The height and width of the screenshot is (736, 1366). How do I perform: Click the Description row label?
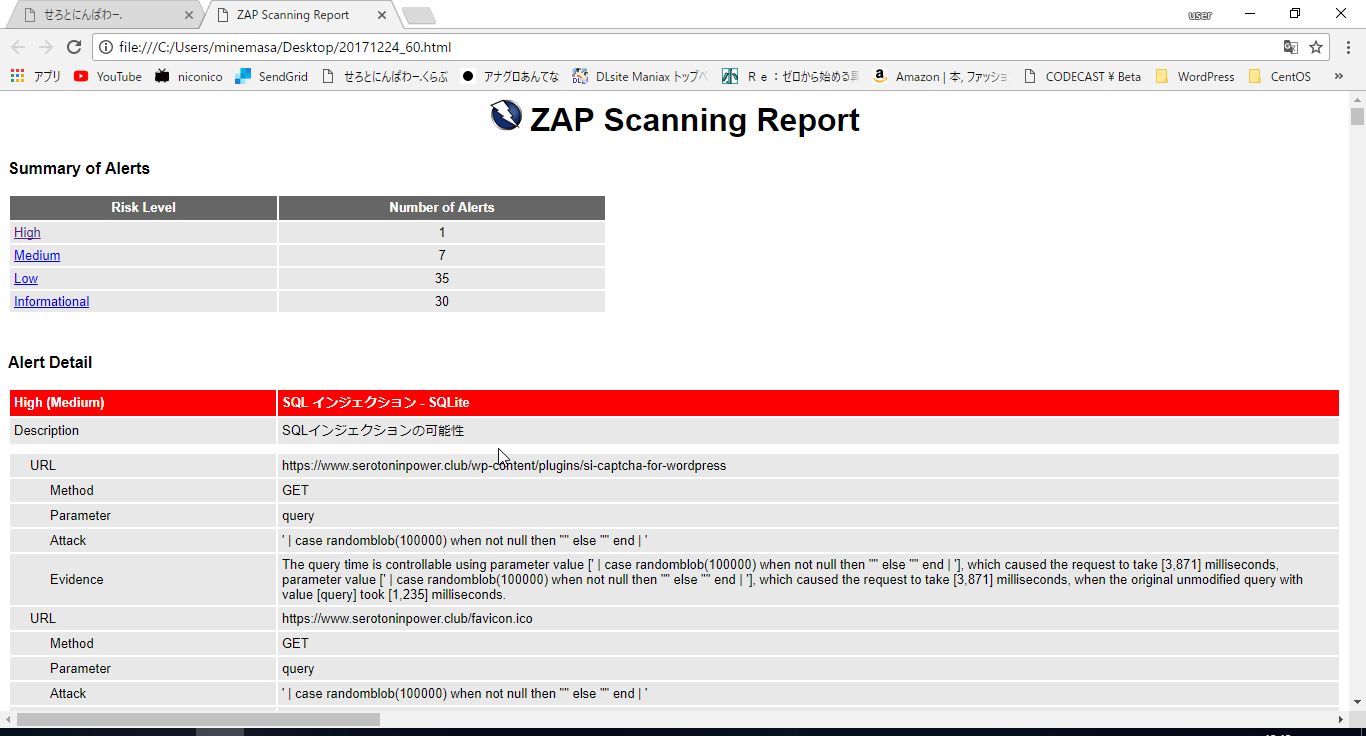coord(46,431)
